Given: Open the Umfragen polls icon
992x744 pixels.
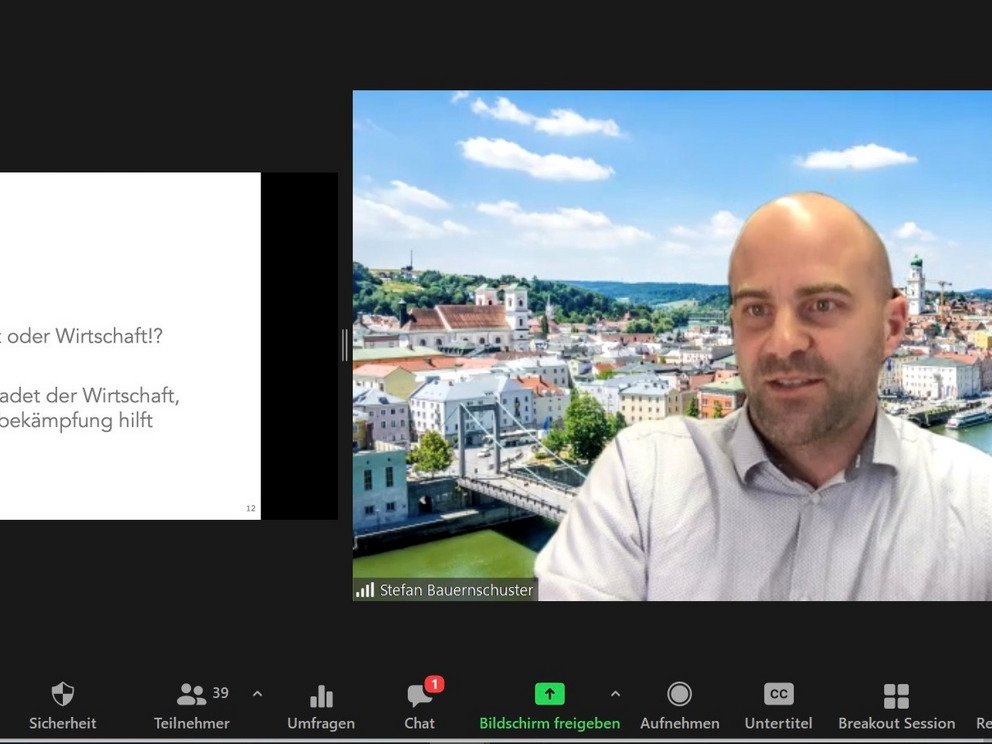Looking at the screenshot, I should pyautogui.click(x=321, y=695).
